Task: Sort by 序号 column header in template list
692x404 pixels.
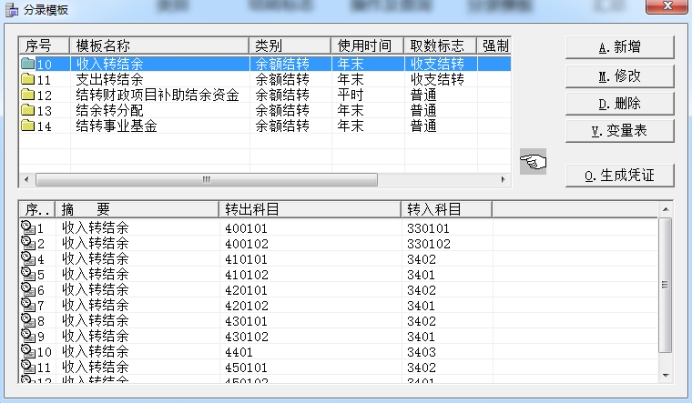Action: [44, 45]
